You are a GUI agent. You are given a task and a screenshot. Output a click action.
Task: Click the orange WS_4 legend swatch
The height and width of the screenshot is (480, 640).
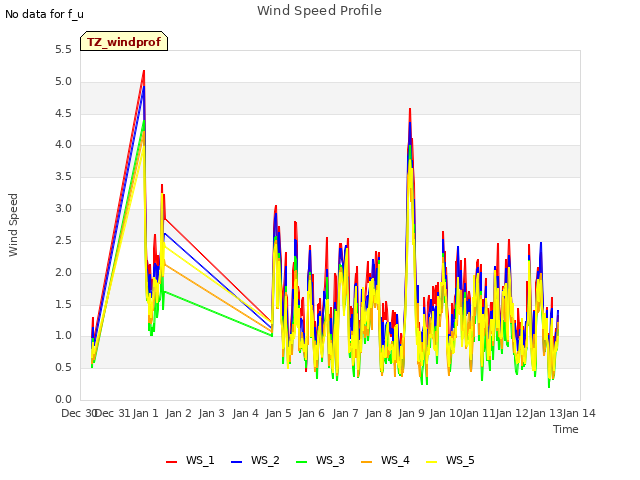pos(367,462)
